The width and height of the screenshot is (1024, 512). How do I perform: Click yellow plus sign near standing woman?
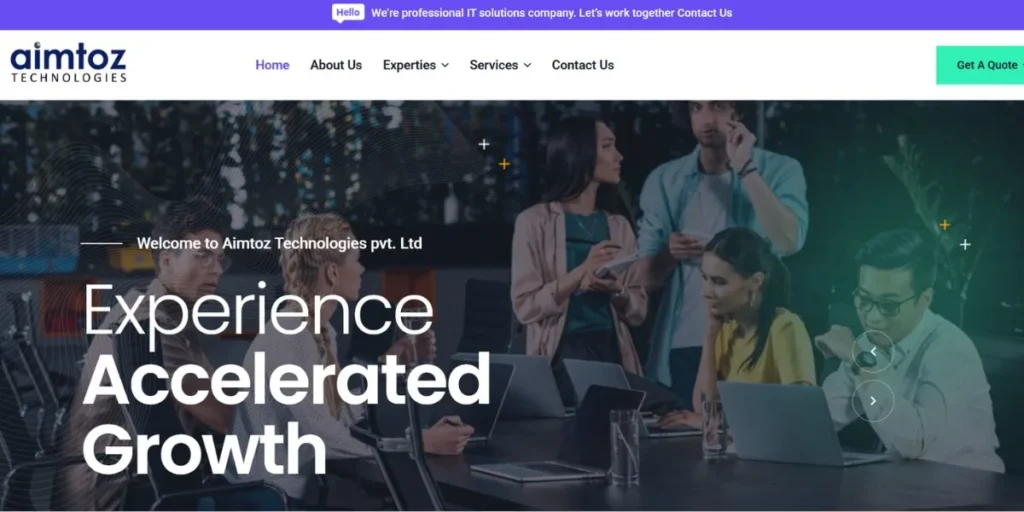tap(504, 164)
